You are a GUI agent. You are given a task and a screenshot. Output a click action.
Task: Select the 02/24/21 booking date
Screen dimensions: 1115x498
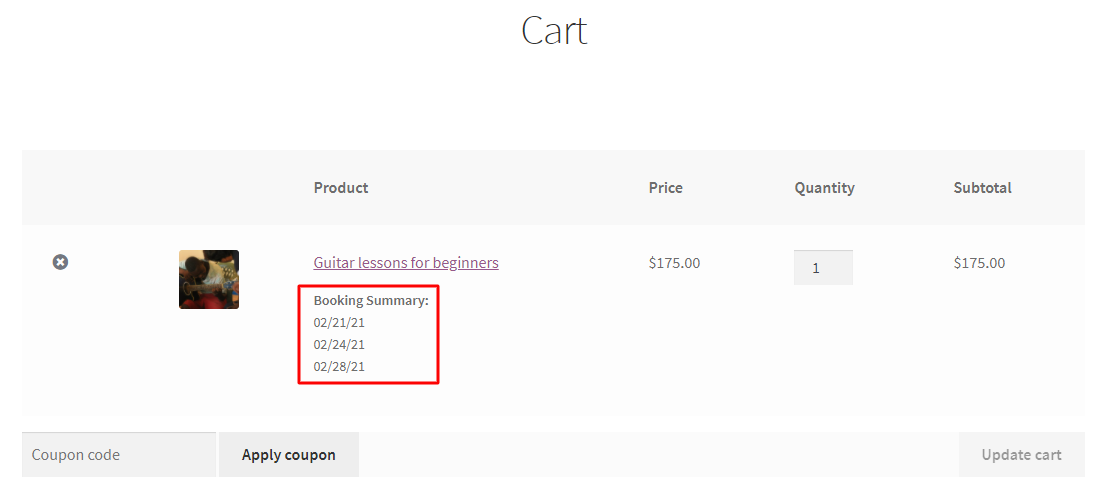tap(339, 344)
